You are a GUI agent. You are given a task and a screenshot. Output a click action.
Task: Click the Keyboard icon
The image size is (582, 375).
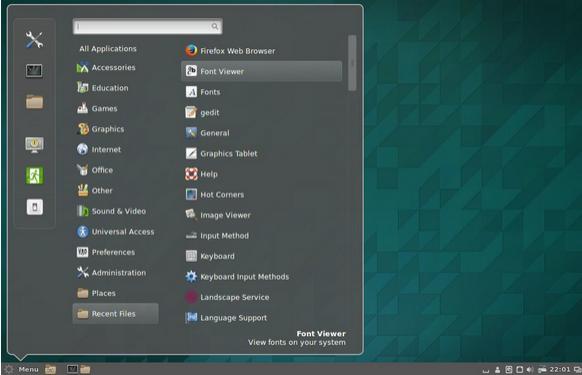point(191,256)
